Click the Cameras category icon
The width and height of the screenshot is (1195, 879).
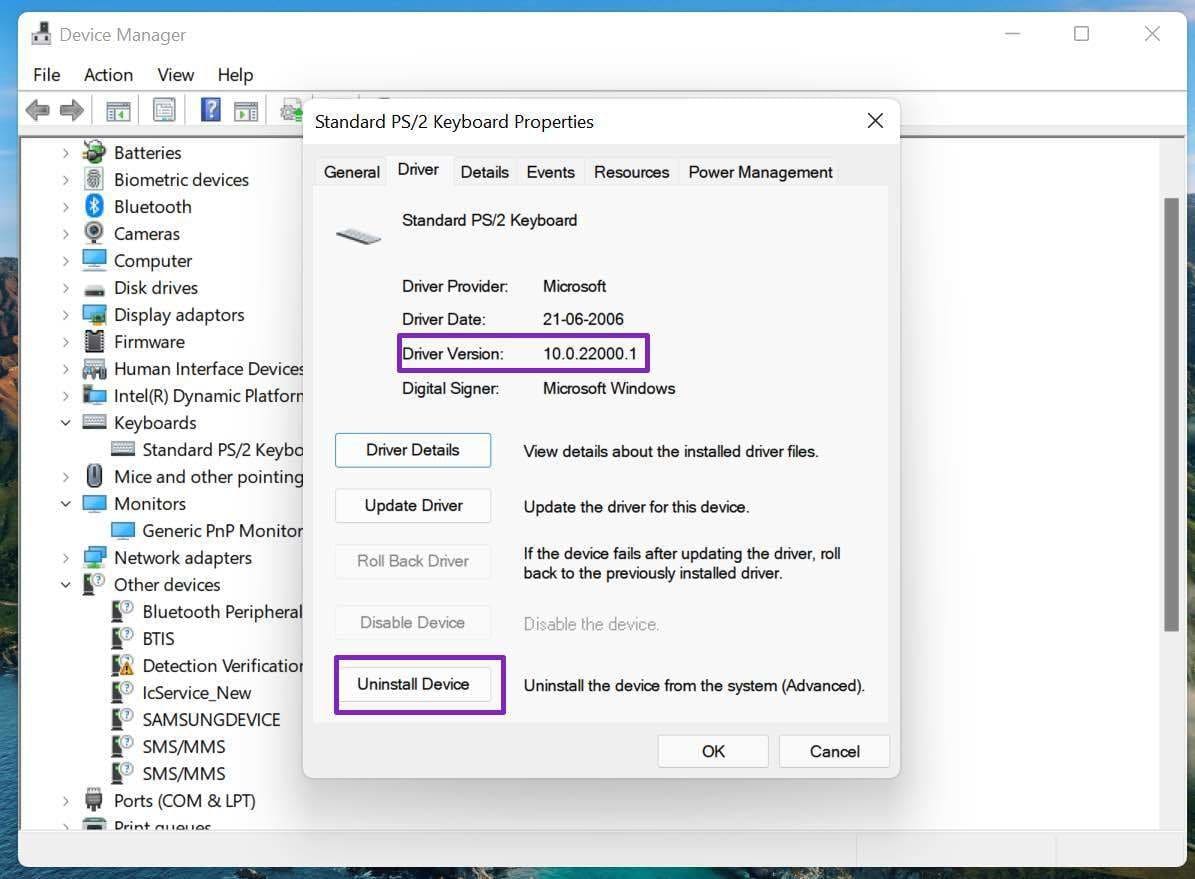(x=94, y=233)
